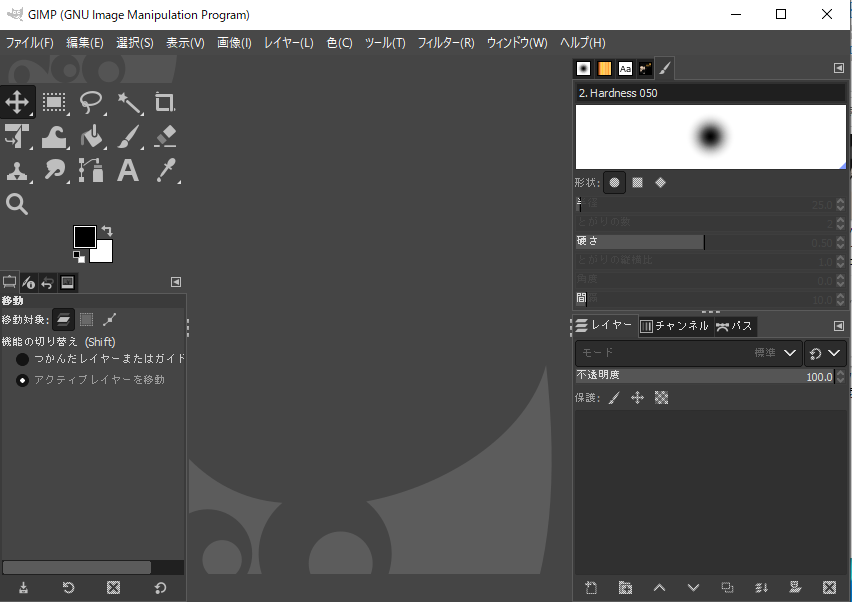
Task: Activate the Bucket Fill tool
Action: tap(89, 137)
